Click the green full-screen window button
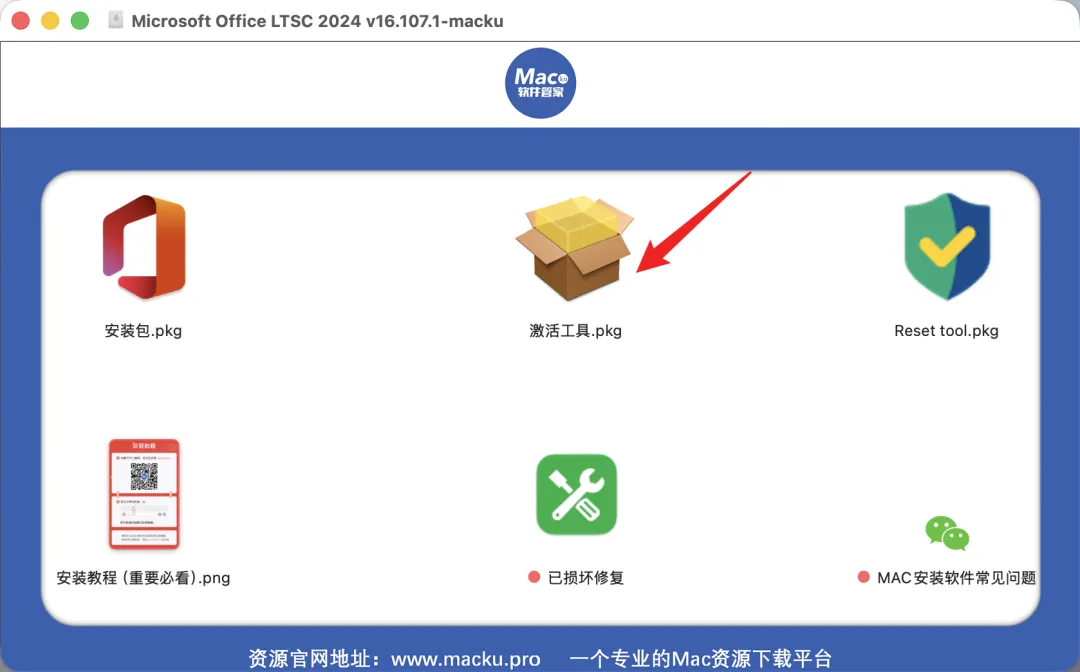Image resolution: width=1080 pixels, height=672 pixels. pyautogui.click(x=80, y=21)
